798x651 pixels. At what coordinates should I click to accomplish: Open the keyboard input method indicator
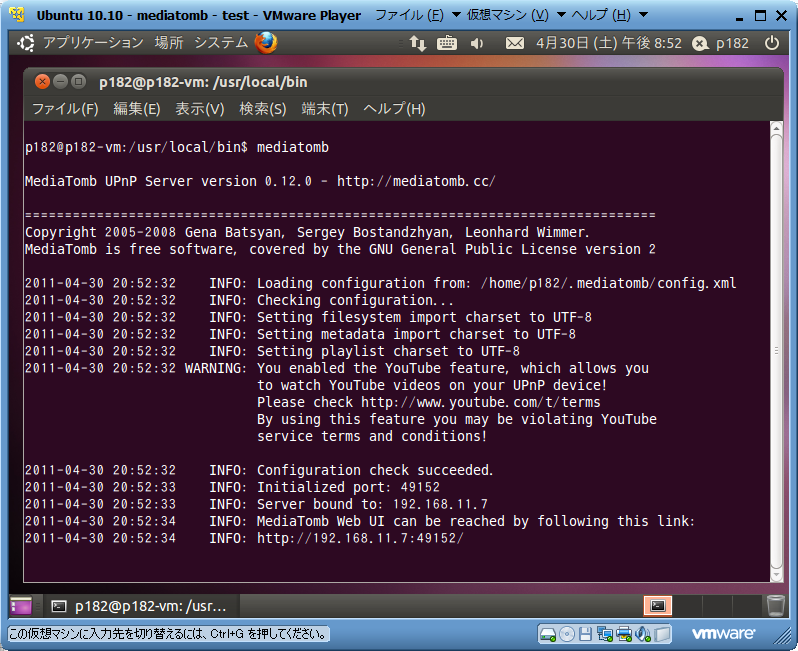click(447, 43)
